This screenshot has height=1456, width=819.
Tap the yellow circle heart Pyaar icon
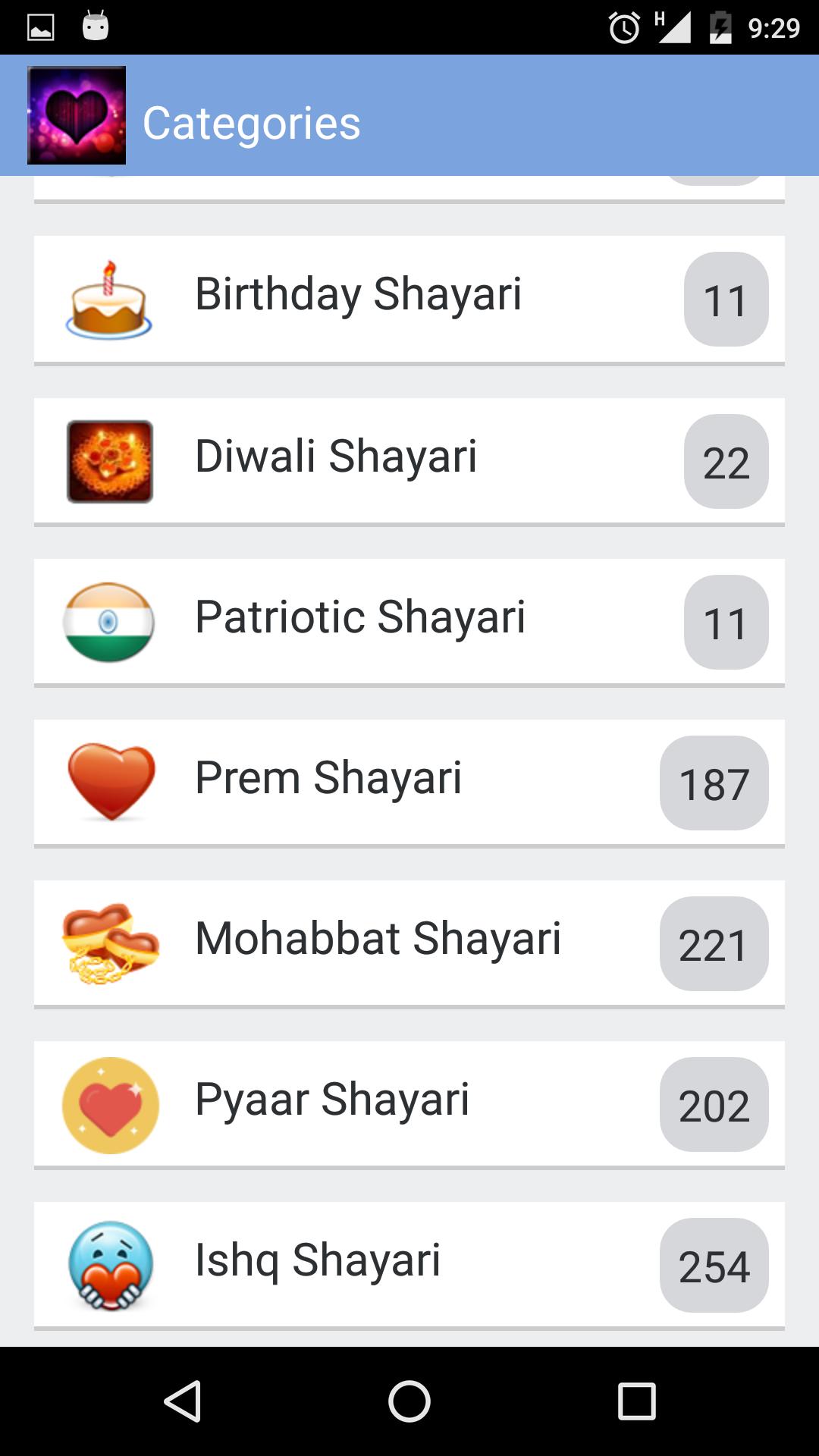[x=111, y=1105]
